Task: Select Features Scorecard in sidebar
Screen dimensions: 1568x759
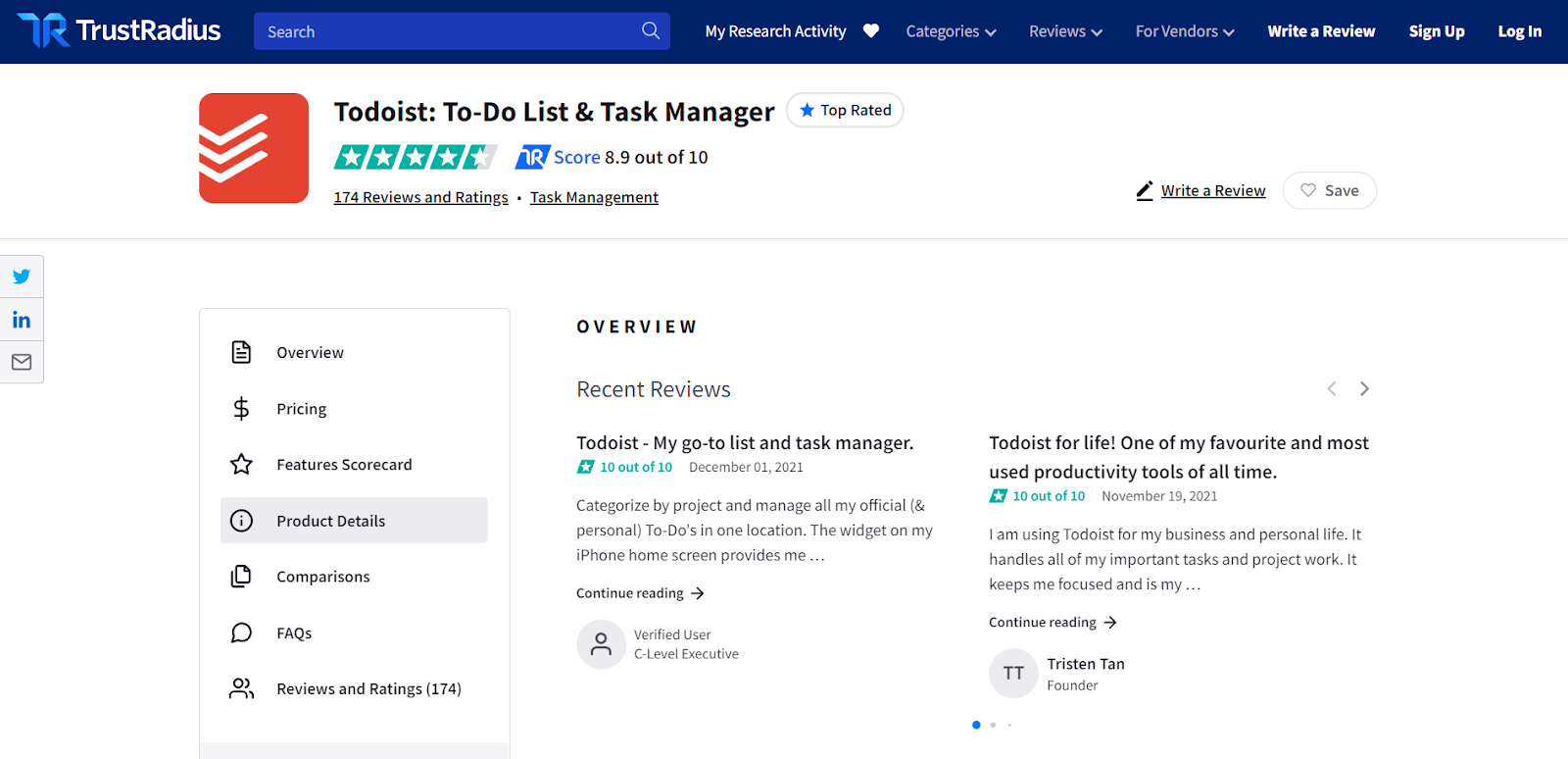Action: [x=344, y=465]
